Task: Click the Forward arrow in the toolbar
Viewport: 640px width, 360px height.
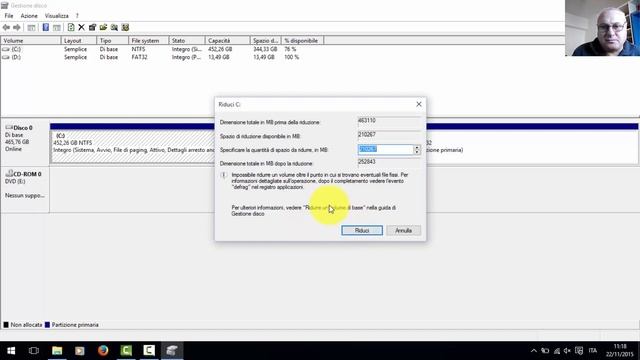Action: (x=17, y=27)
